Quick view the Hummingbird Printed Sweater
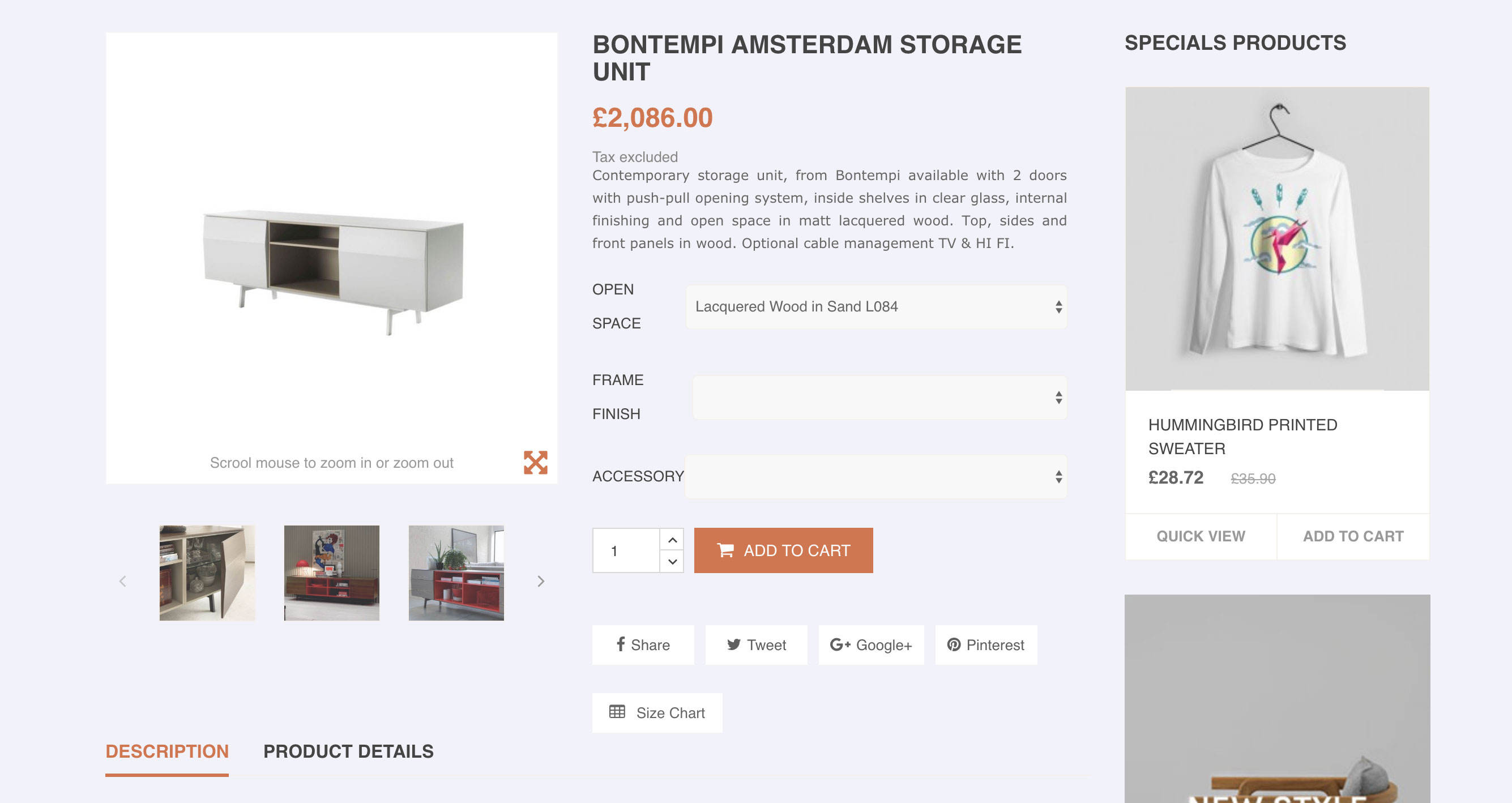Screen dimensions: 1512x803 [x=1201, y=536]
